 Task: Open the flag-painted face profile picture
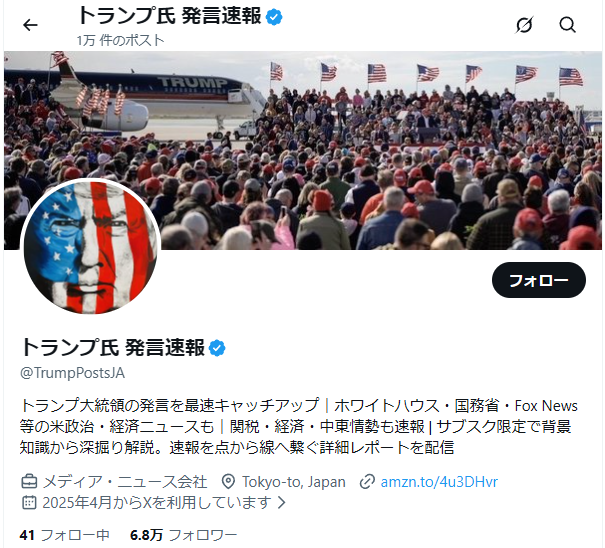tap(91, 247)
